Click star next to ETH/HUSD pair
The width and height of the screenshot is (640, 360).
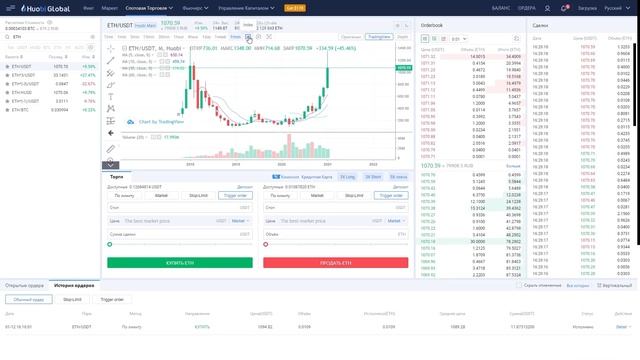tap(7, 93)
